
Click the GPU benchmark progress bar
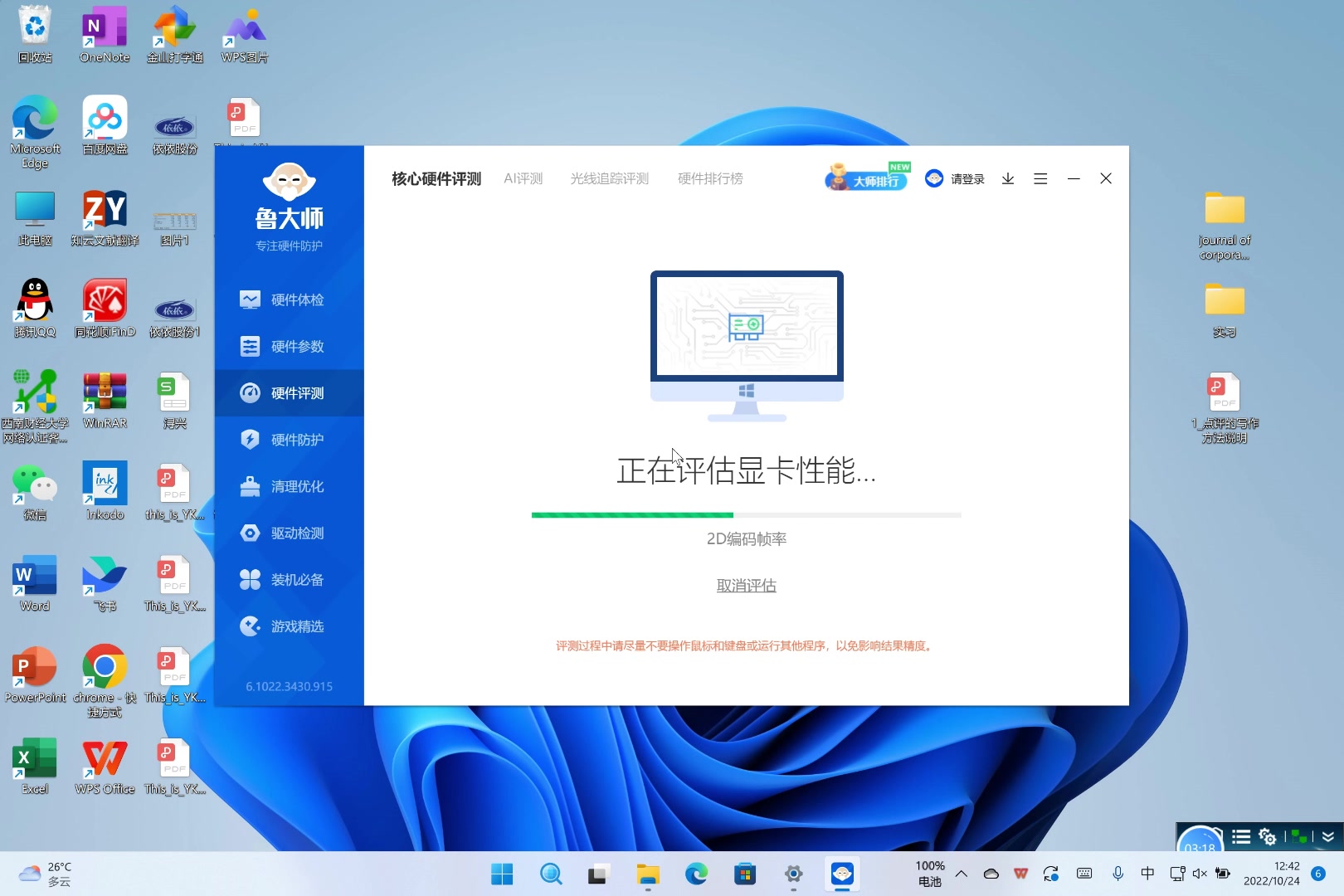click(x=745, y=514)
